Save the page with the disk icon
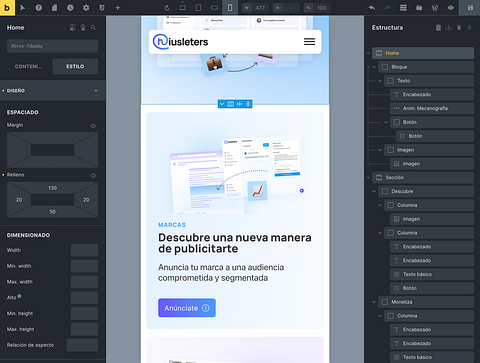 pos(470,7)
